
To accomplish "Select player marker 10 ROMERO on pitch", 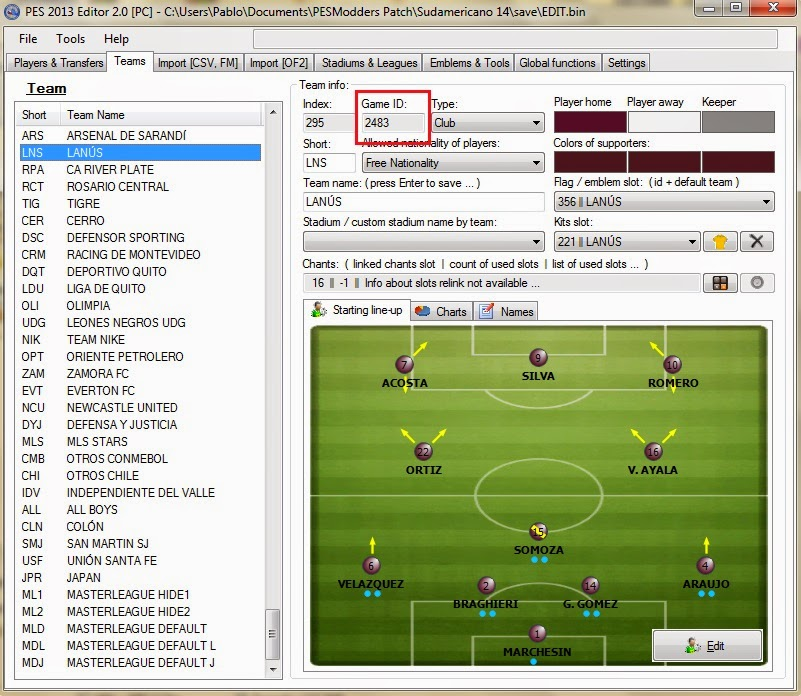I will click(x=672, y=364).
